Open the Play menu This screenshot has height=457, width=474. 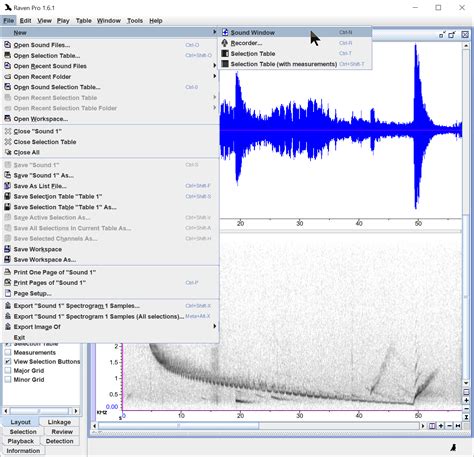[x=63, y=21]
